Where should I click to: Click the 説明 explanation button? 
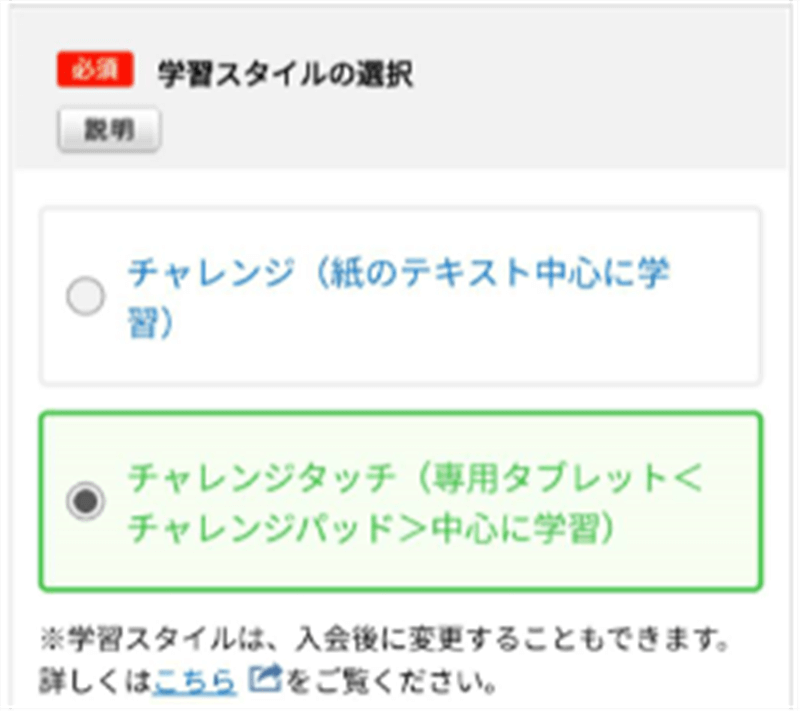click(x=109, y=130)
